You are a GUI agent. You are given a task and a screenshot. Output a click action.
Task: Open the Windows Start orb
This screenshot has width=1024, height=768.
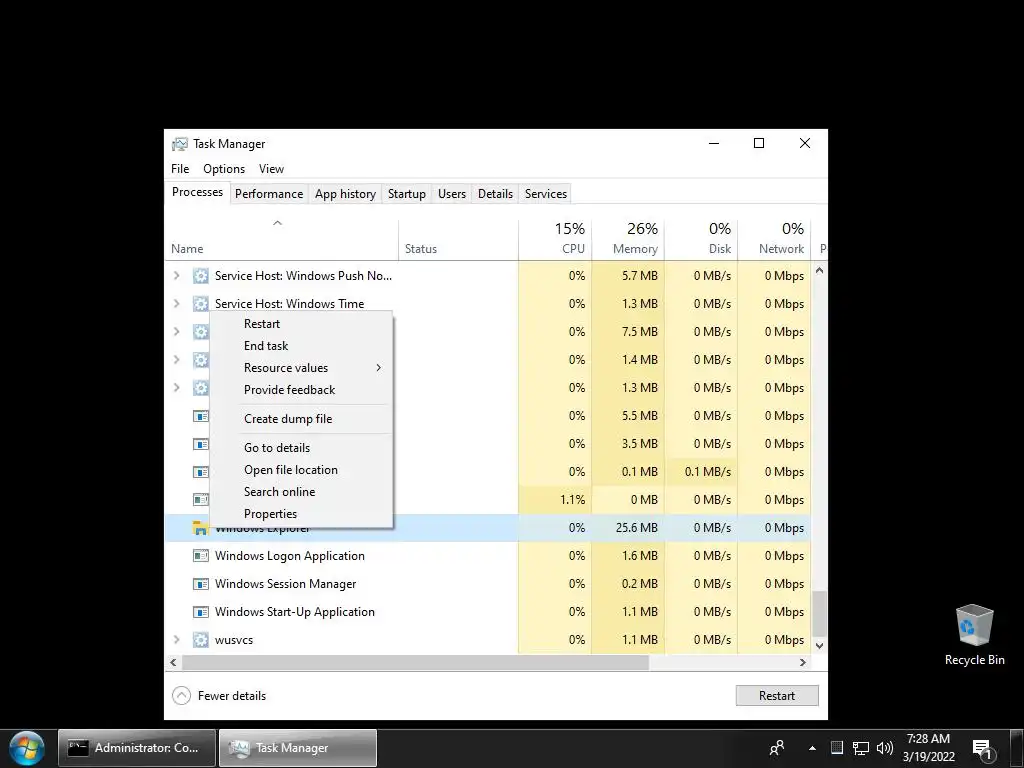point(27,748)
